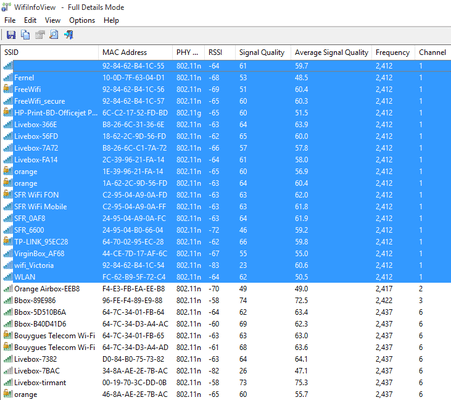Screen dimensions: 451x400
Task: Click average signal quality 72.5
Action: (x=301, y=300)
